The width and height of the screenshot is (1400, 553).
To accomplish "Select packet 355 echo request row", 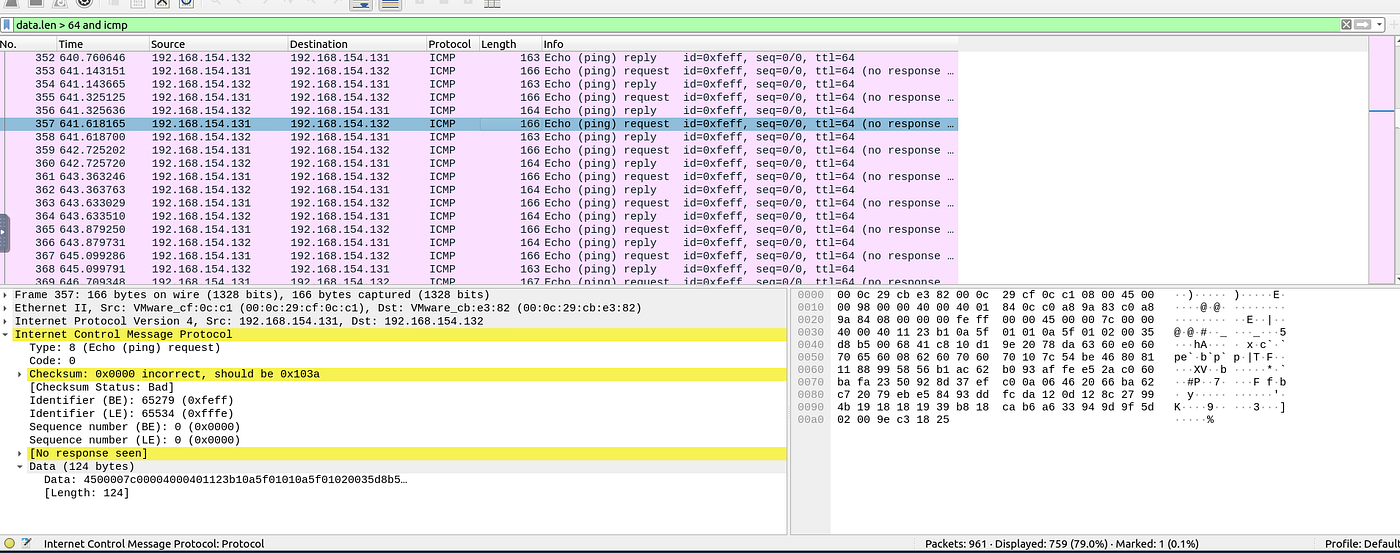I will 479,97.
